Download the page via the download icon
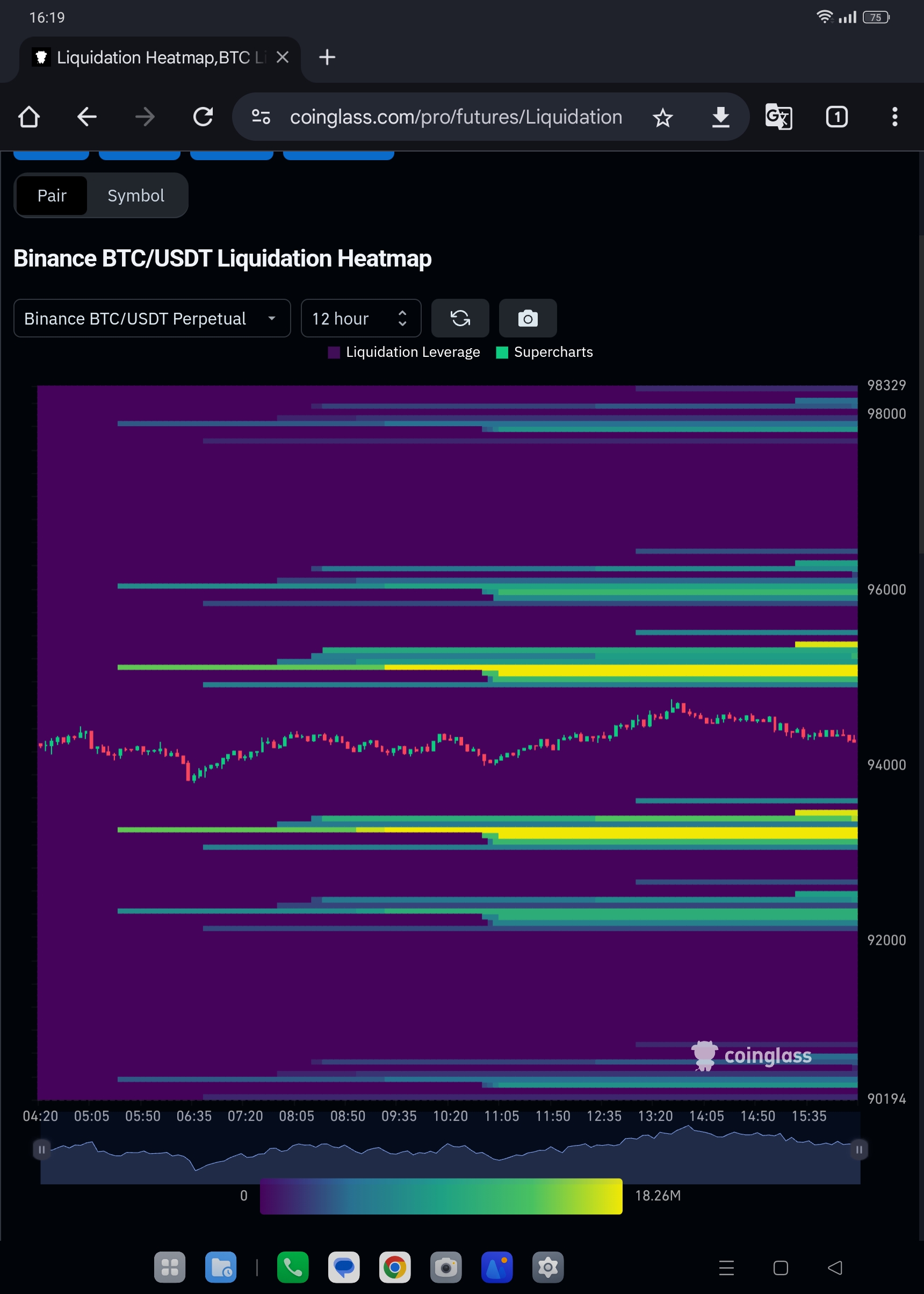 (721, 117)
